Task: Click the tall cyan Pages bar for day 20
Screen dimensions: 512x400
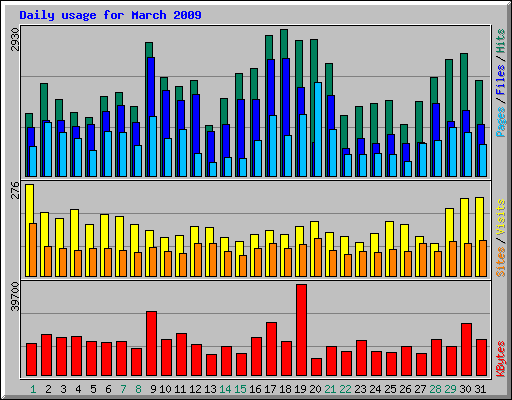Action: coord(318,129)
